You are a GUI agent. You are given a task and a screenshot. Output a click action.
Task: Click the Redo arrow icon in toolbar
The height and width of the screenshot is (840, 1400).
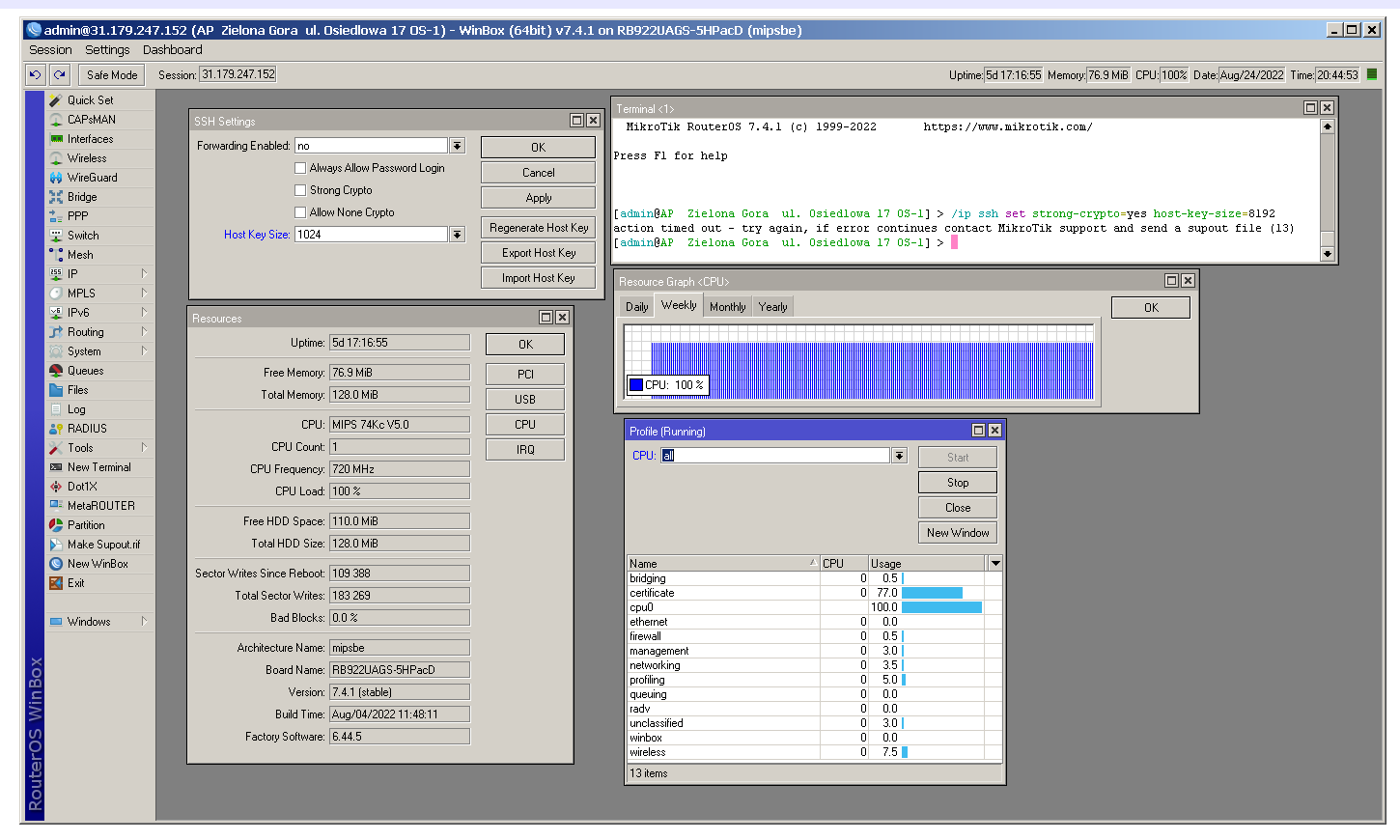pos(60,74)
